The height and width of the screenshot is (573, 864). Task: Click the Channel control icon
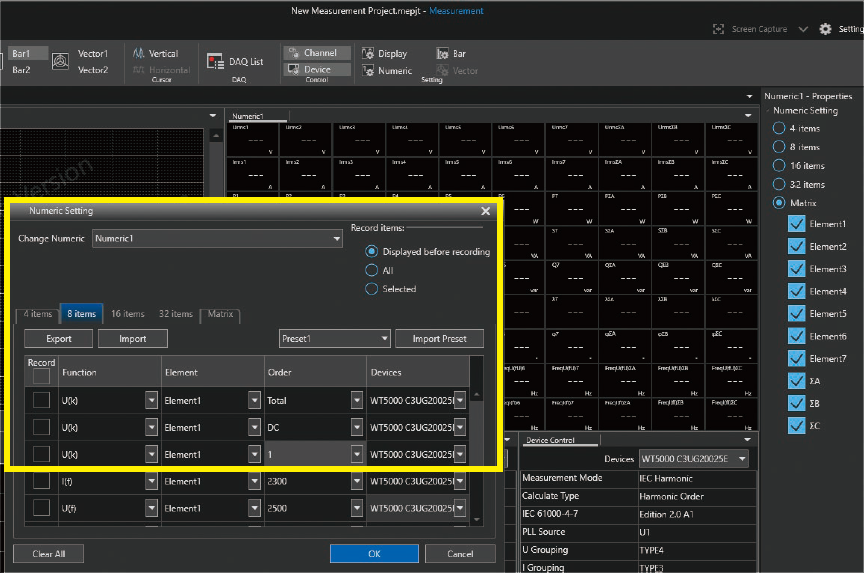(x=294, y=53)
